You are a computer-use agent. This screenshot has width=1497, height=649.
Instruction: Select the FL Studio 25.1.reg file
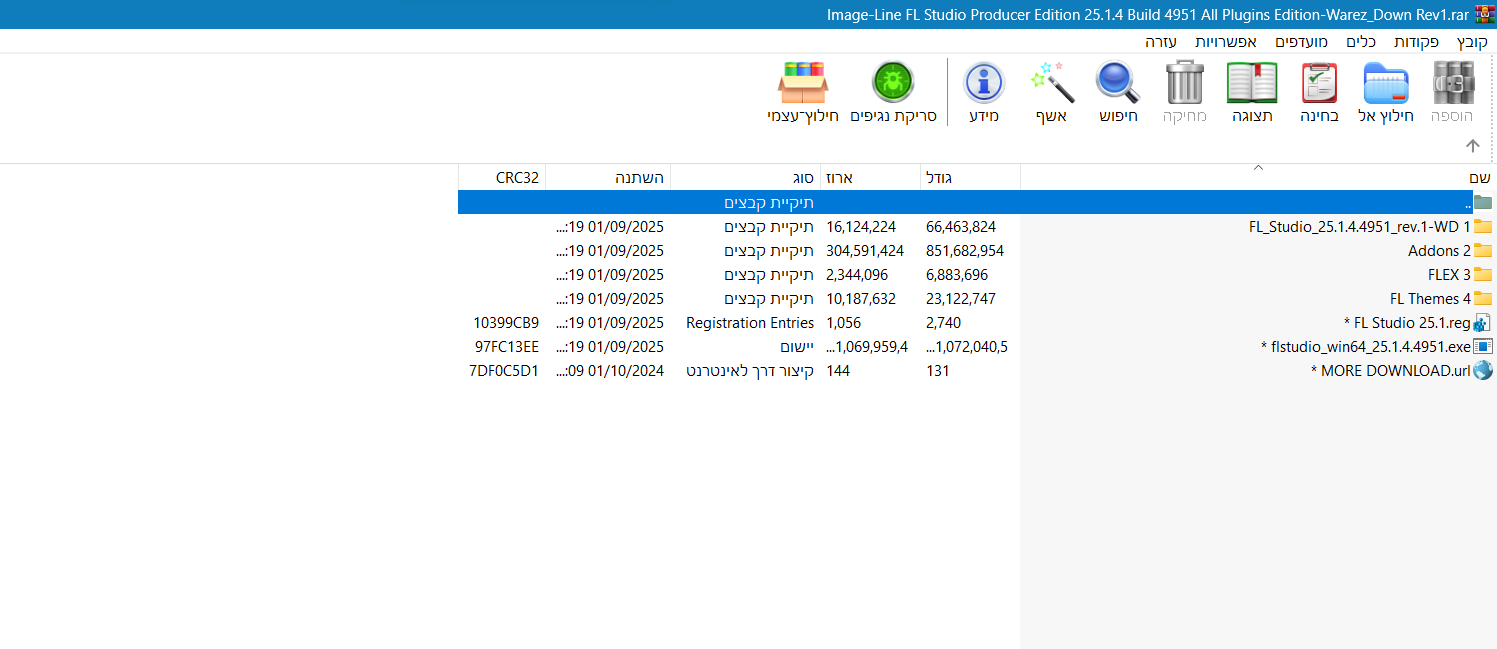point(1412,323)
